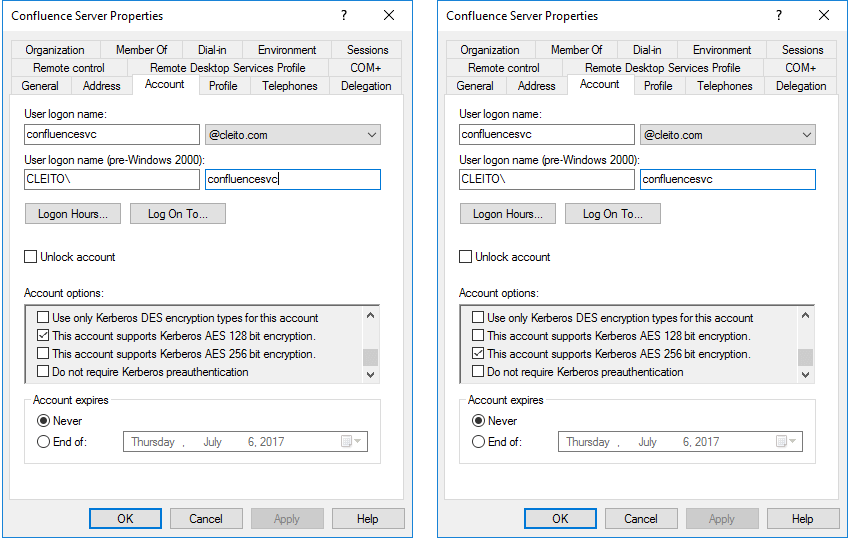This screenshot has height=538, width=850.
Task: Click Help button in left dialog
Action: 368,518
